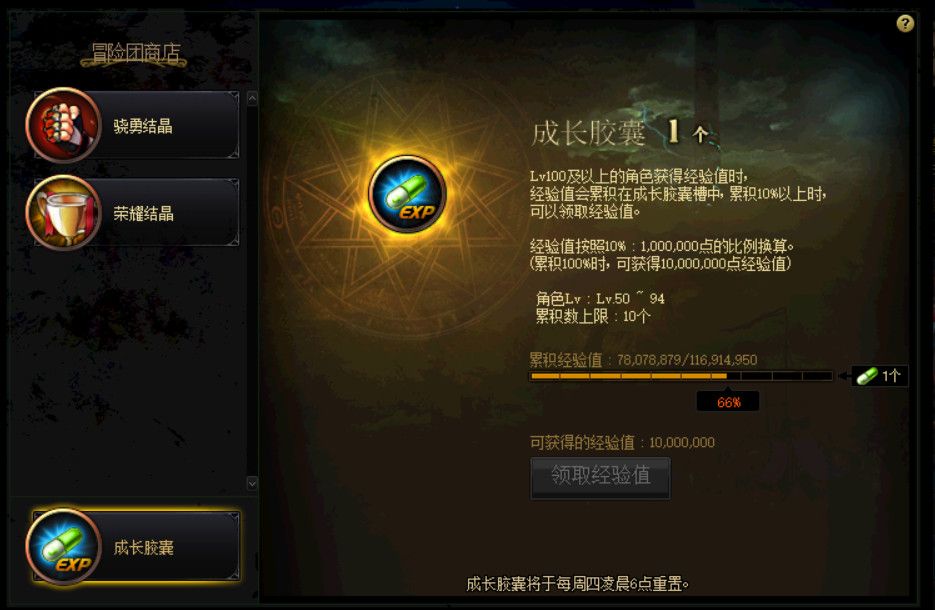The height and width of the screenshot is (610, 935).
Task: Click the sidebar scroll up arrow
Action: point(252,98)
